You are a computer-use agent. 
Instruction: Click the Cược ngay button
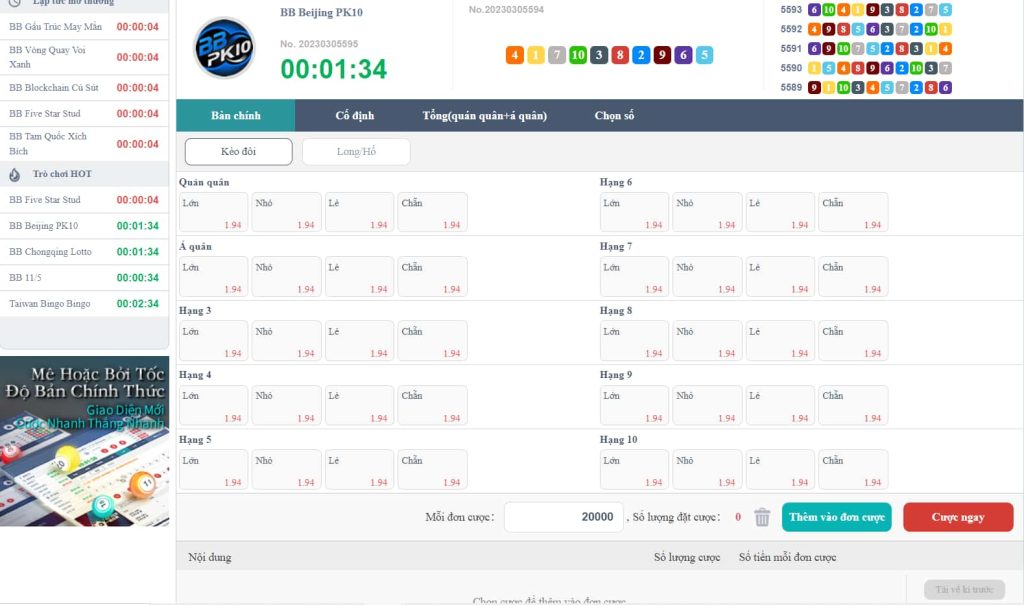[958, 517]
